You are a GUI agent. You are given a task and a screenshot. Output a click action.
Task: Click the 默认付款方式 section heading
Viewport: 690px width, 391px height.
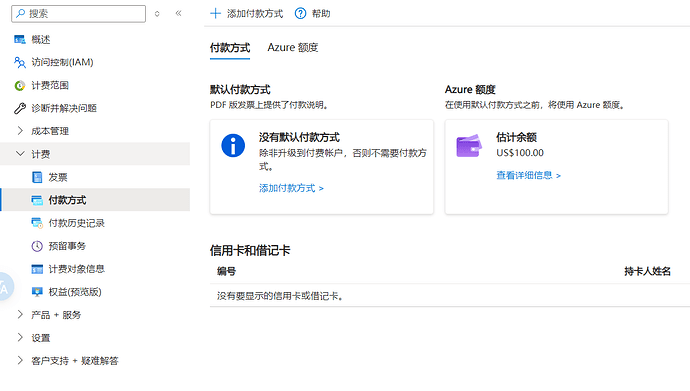tap(240, 90)
